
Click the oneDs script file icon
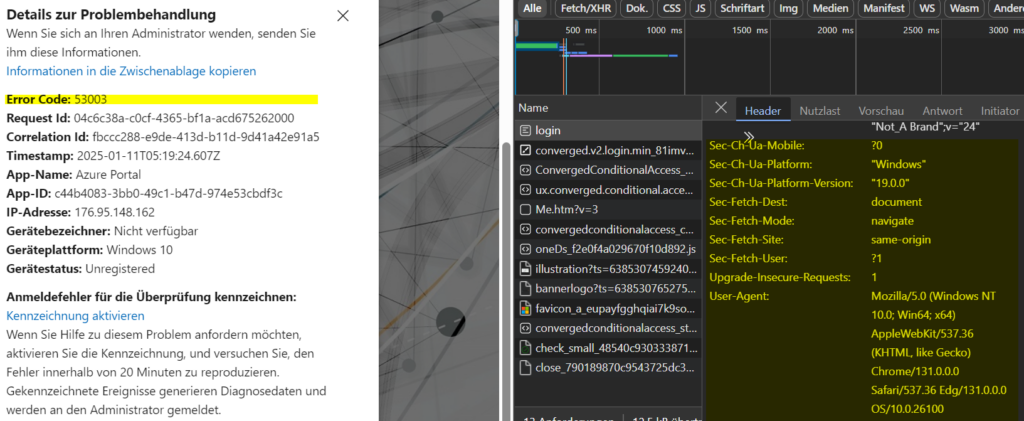click(525, 249)
